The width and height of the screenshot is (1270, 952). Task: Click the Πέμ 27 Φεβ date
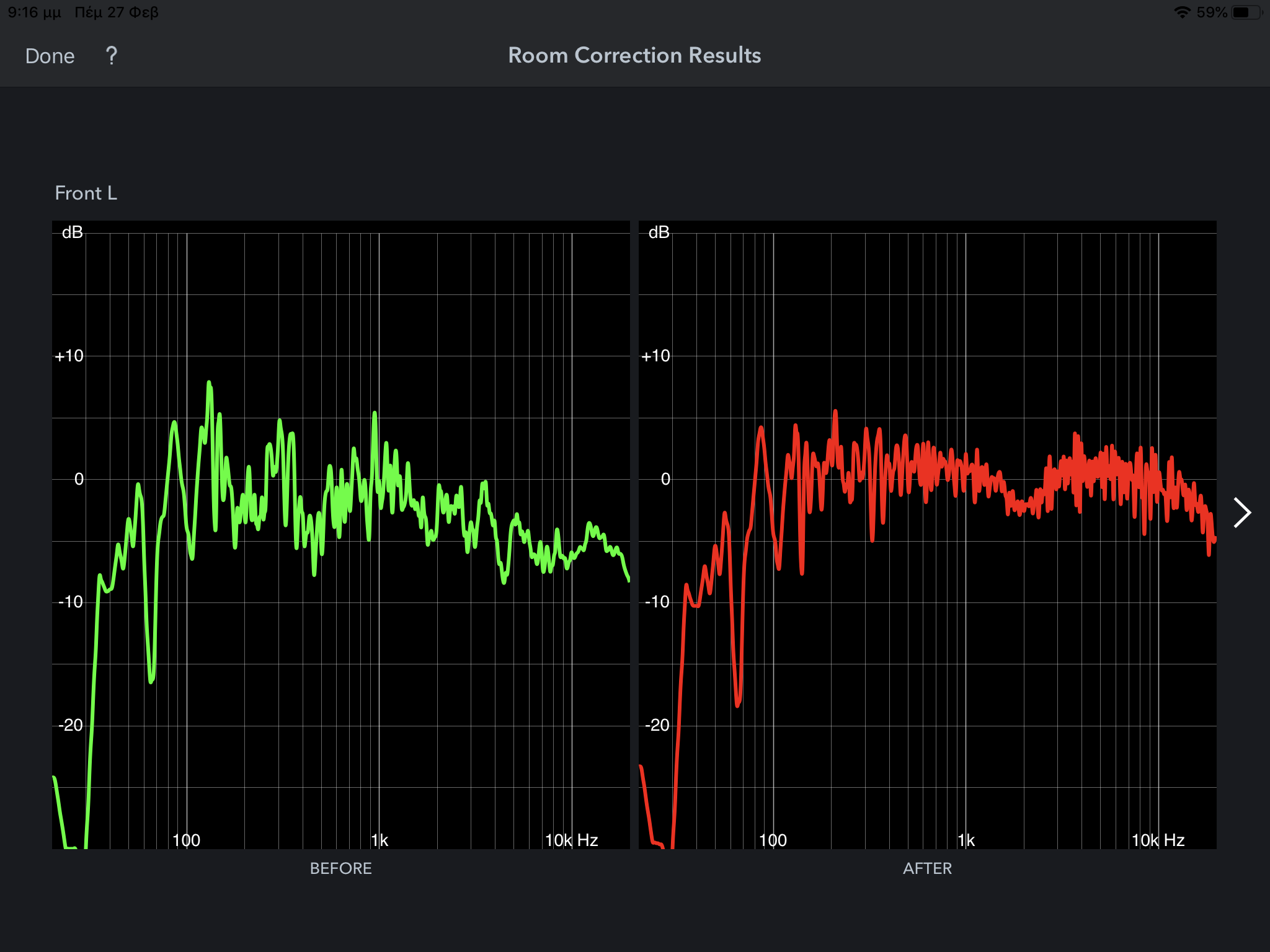coord(117,12)
